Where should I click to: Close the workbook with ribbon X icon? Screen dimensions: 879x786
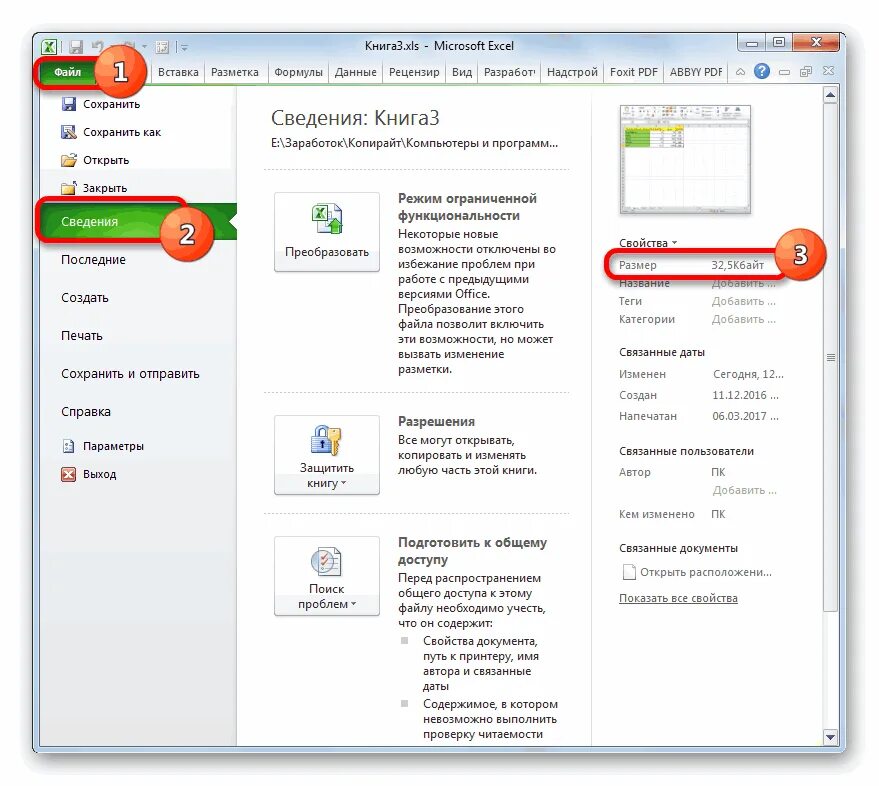(x=828, y=71)
